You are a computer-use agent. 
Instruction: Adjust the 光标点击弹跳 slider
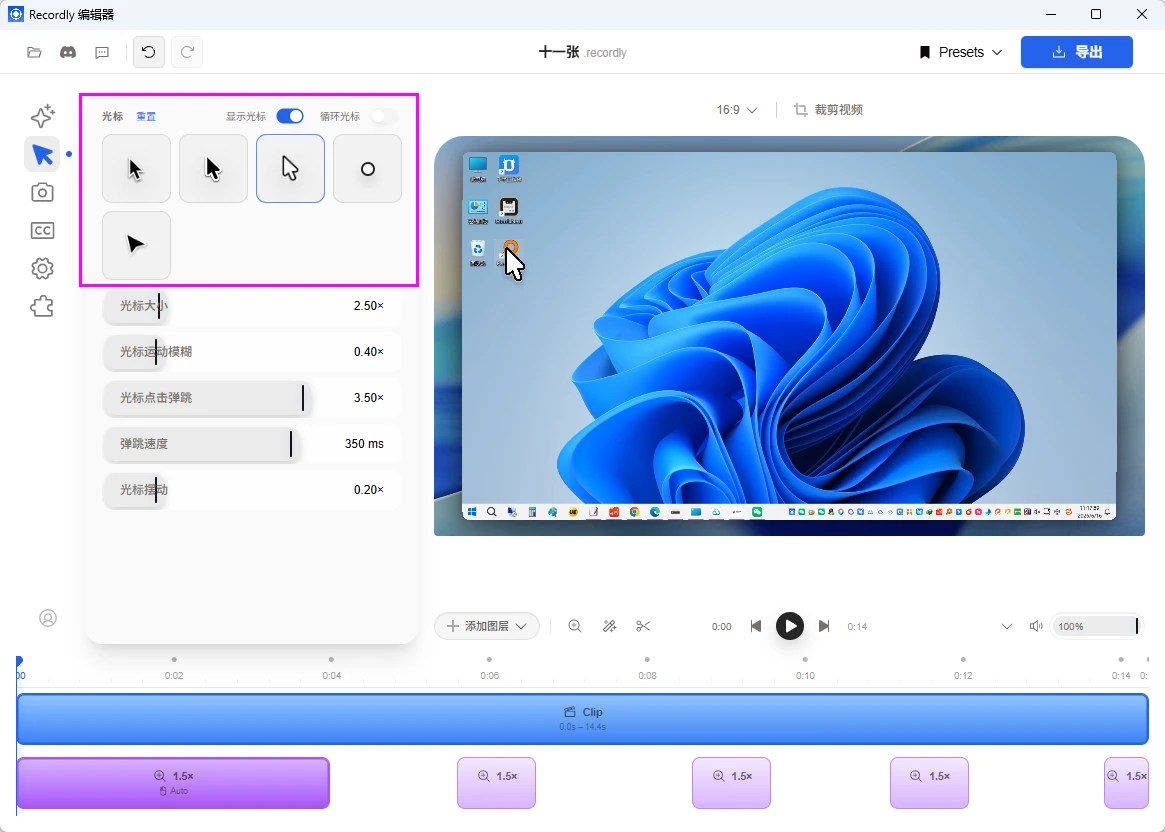252,397
